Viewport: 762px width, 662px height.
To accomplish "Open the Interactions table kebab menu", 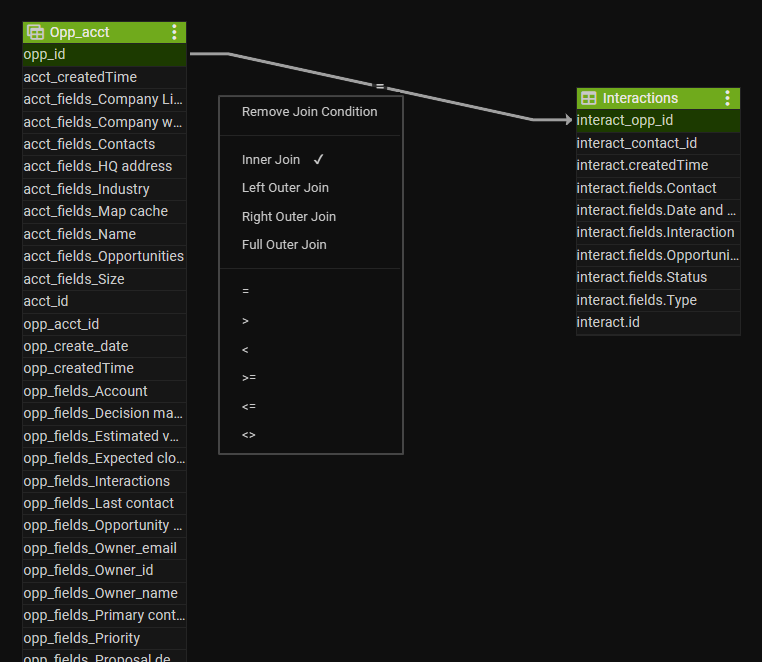I will click(728, 98).
